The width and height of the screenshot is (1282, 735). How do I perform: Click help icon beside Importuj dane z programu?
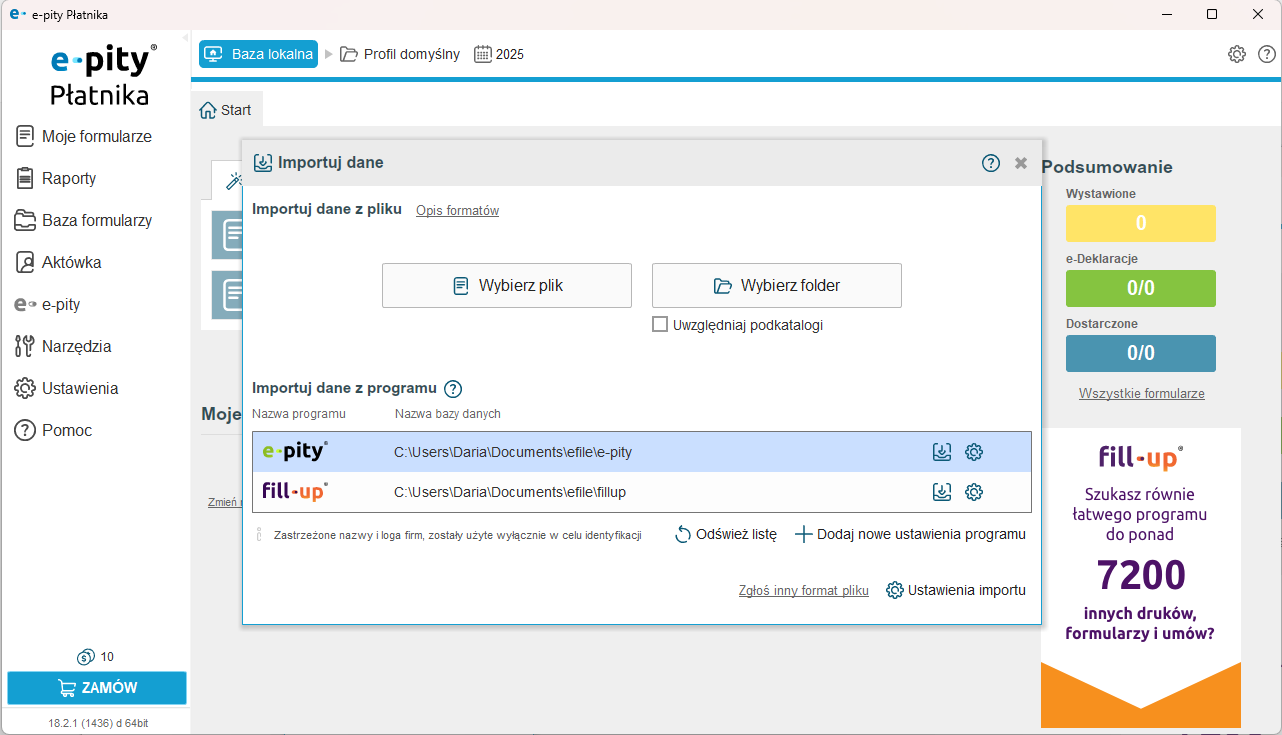pos(453,389)
